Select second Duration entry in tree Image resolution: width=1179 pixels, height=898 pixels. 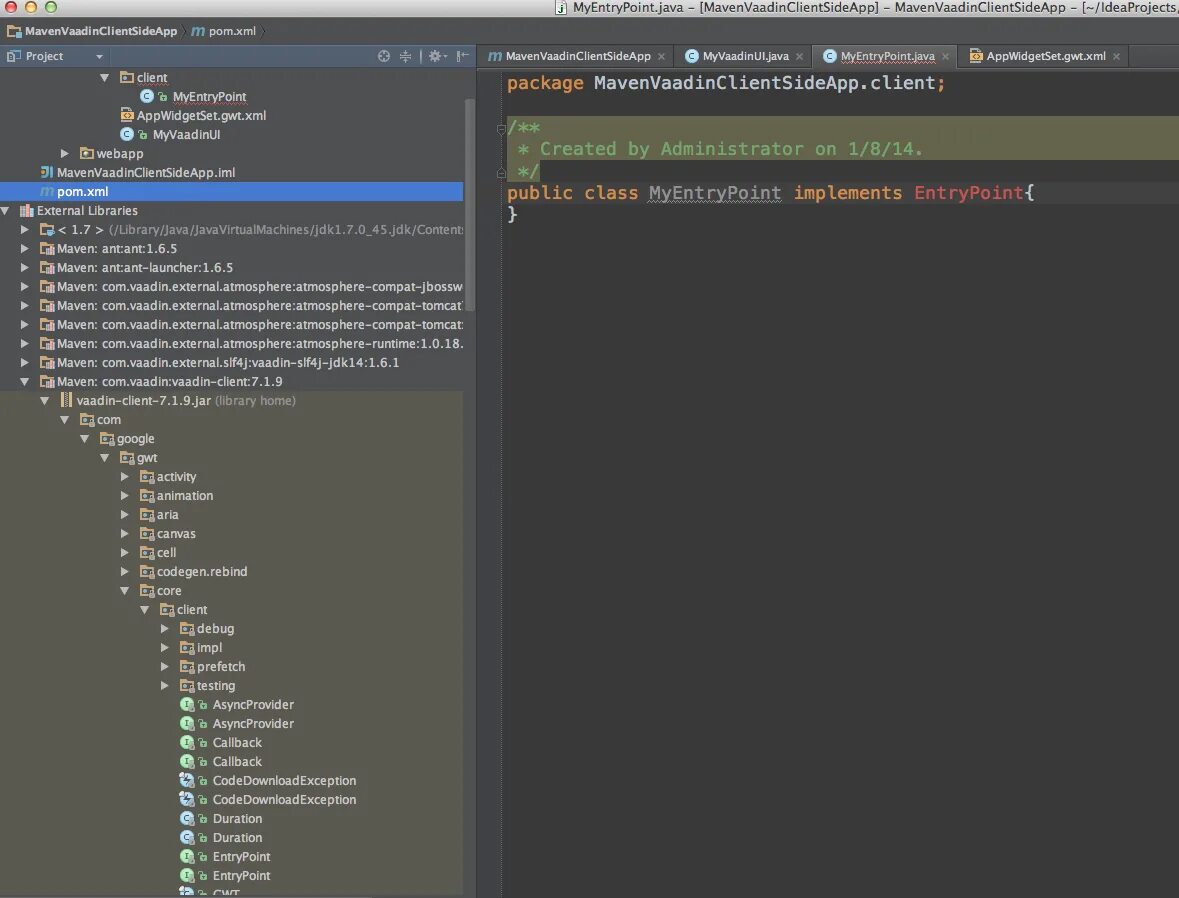click(x=237, y=838)
